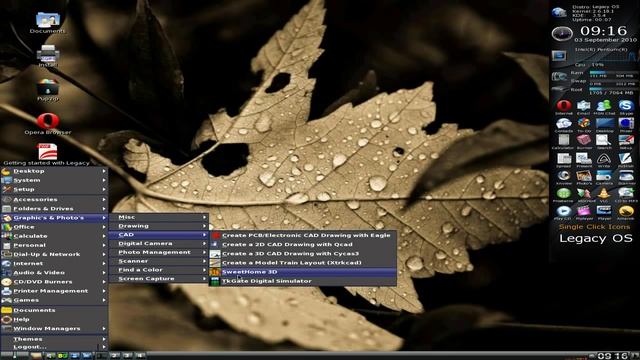Open the Drawing graphics submenu
The width and height of the screenshot is (640, 360).
(159, 226)
